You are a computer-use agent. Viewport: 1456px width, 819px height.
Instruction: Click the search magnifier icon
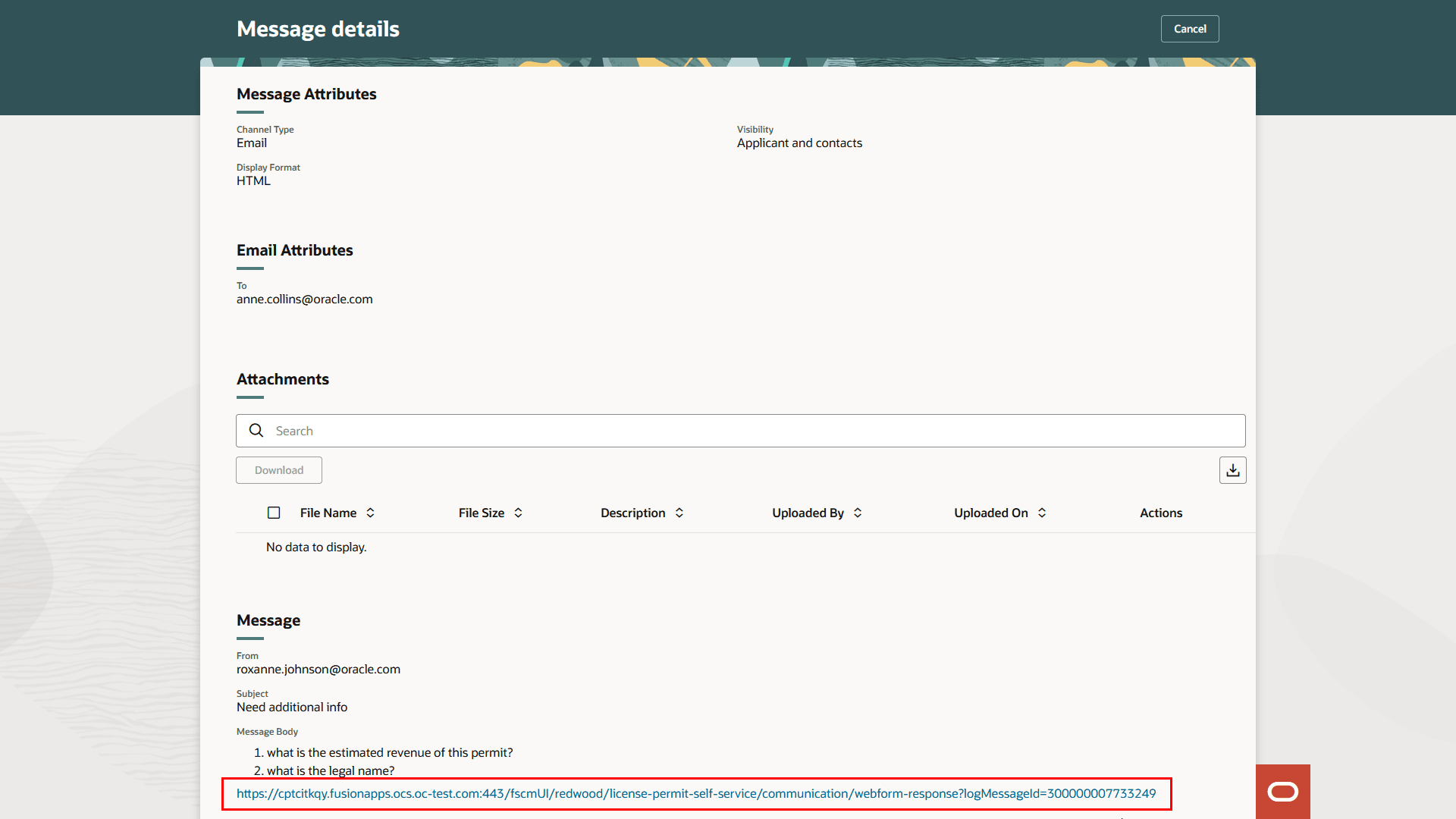coord(256,431)
